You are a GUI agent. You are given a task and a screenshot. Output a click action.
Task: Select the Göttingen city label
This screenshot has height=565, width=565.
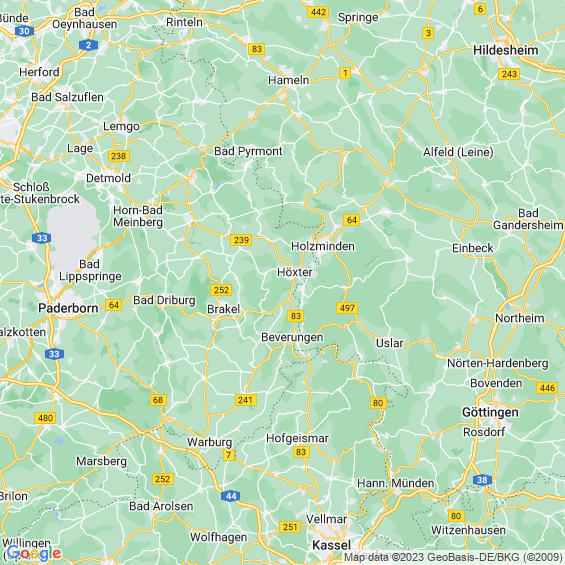(x=490, y=413)
